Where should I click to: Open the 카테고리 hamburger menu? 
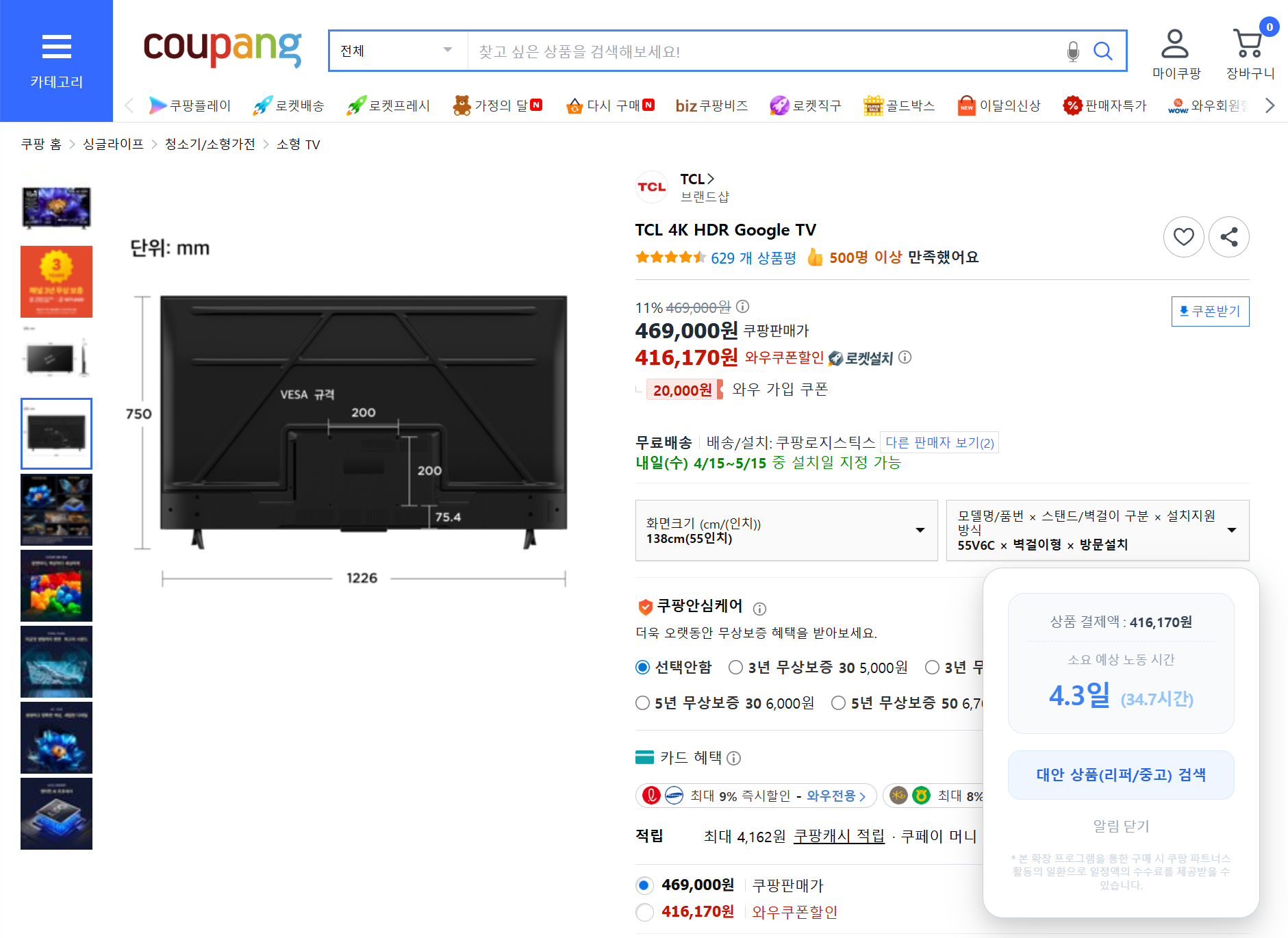point(56,61)
